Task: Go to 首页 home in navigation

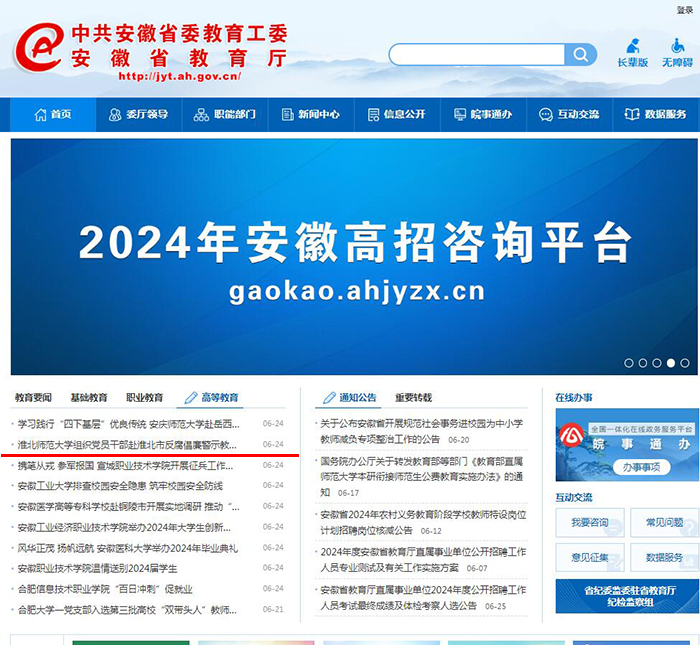Action: (x=54, y=115)
